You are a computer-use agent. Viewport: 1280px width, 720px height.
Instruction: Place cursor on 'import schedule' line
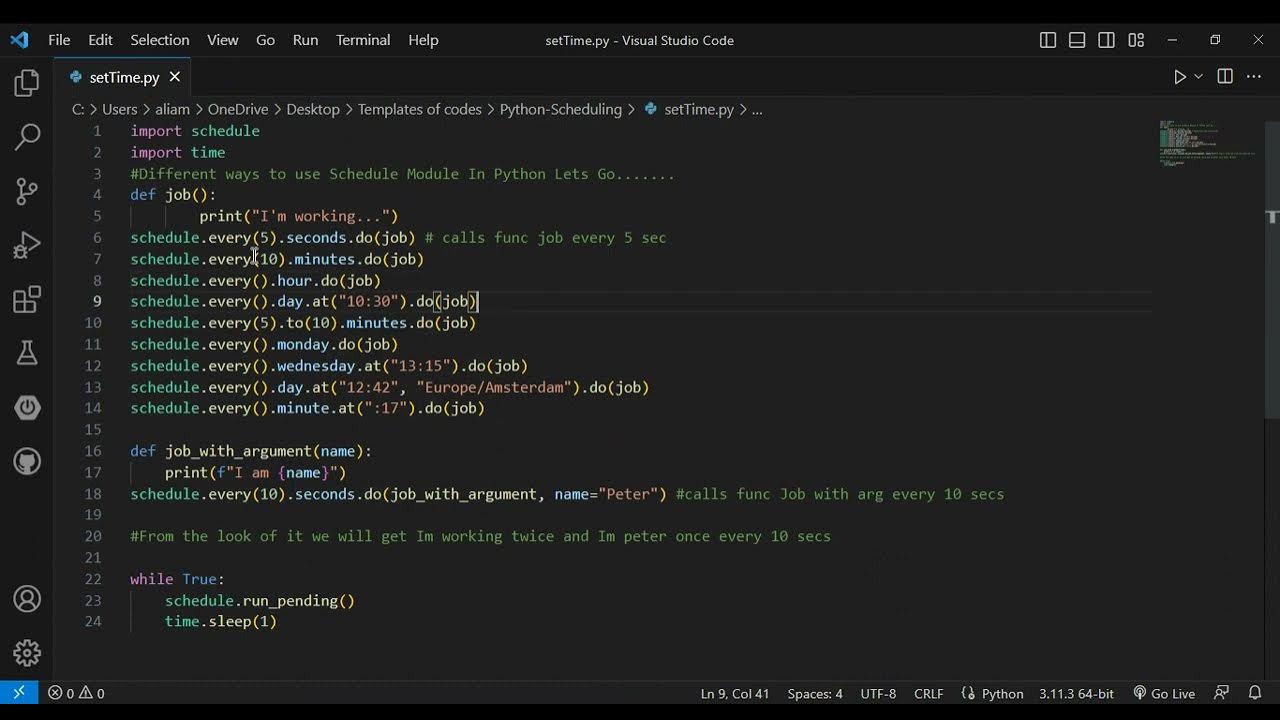(x=195, y=131)
